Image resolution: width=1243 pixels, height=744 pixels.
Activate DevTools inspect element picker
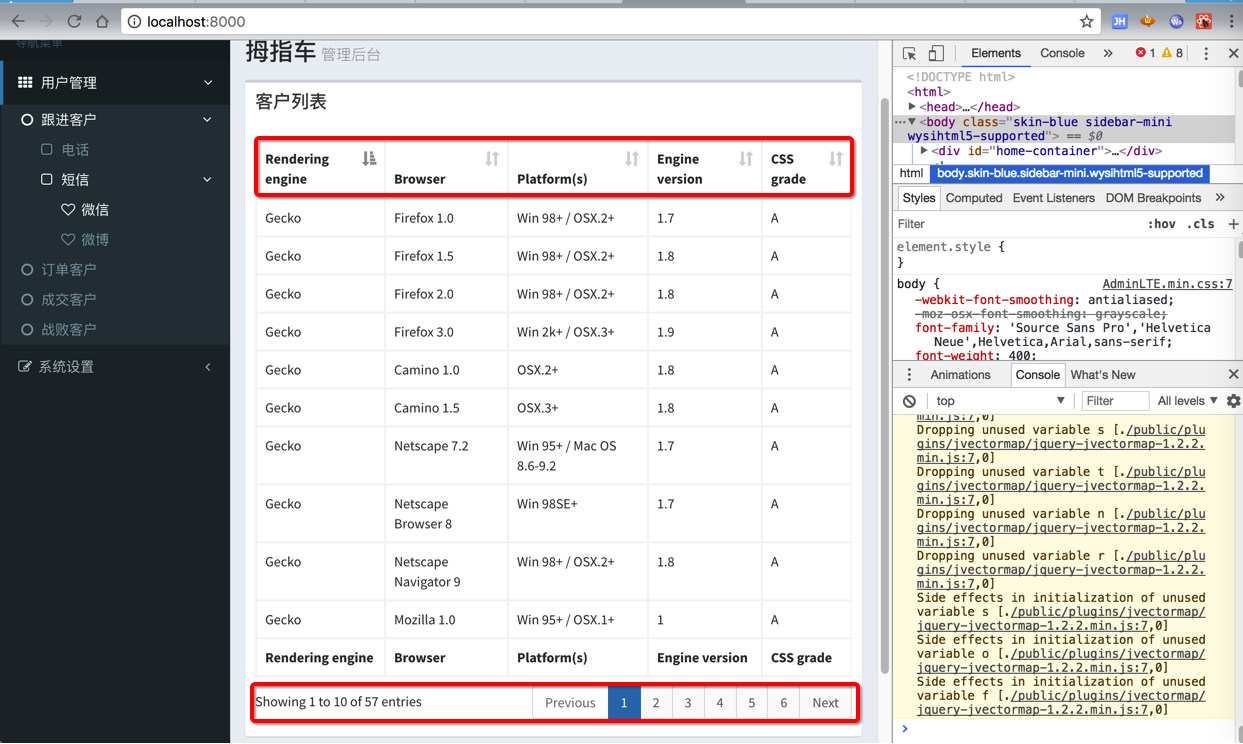909,53
